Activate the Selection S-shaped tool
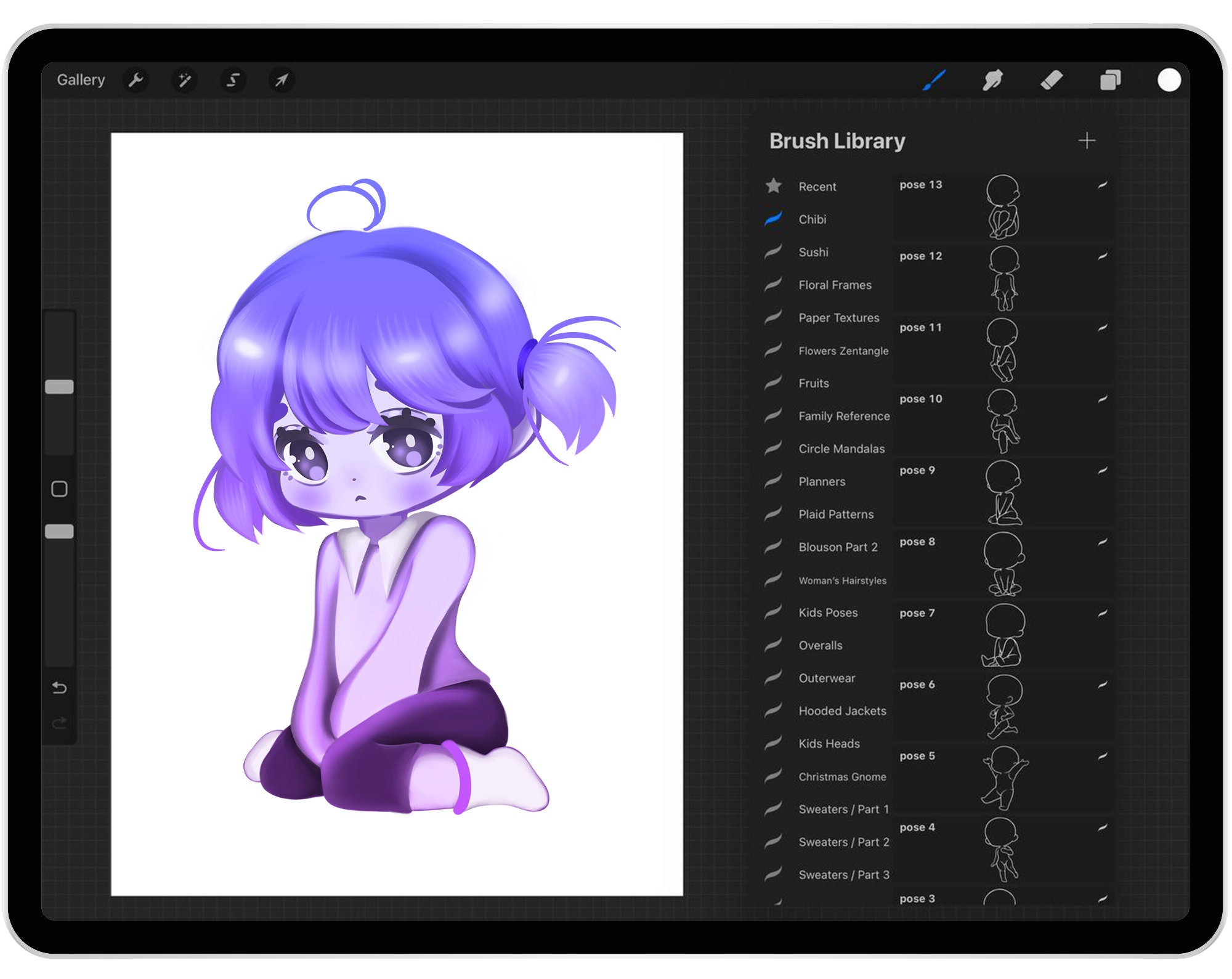The height and width of the screenshot is (979, 1232). (x=233, y=80)
